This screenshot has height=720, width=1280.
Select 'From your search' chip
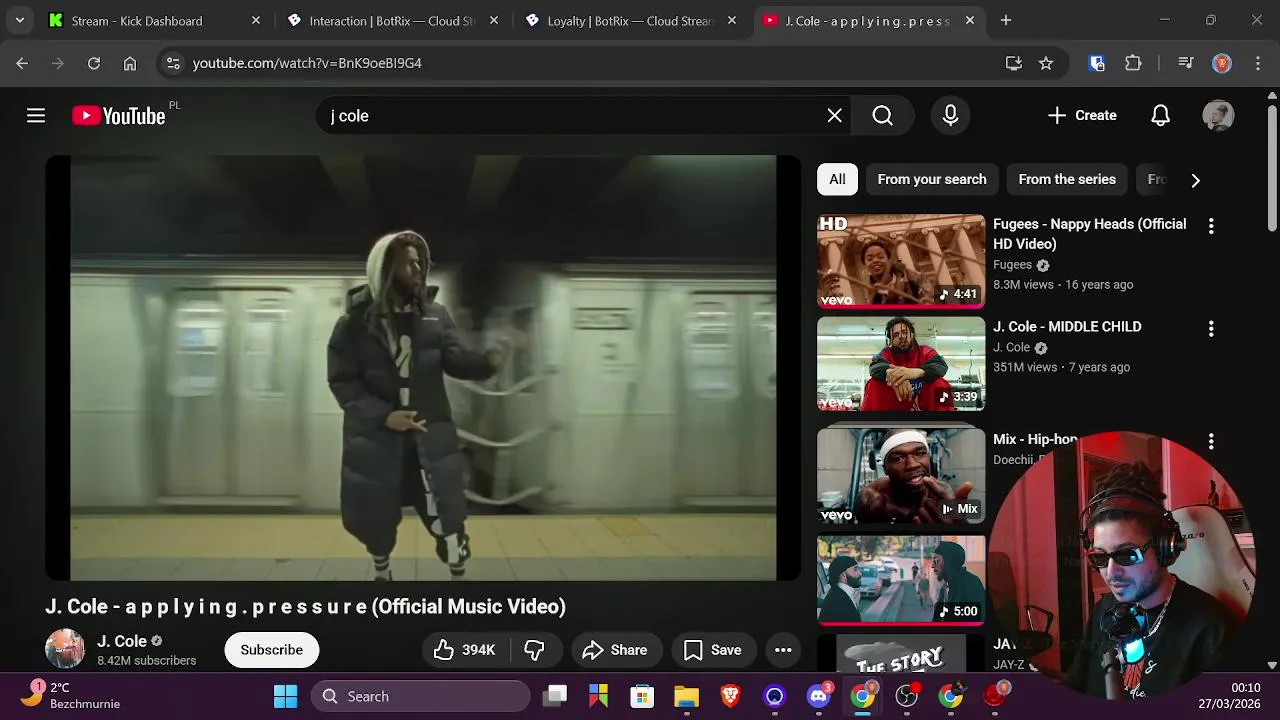(932, 180)
